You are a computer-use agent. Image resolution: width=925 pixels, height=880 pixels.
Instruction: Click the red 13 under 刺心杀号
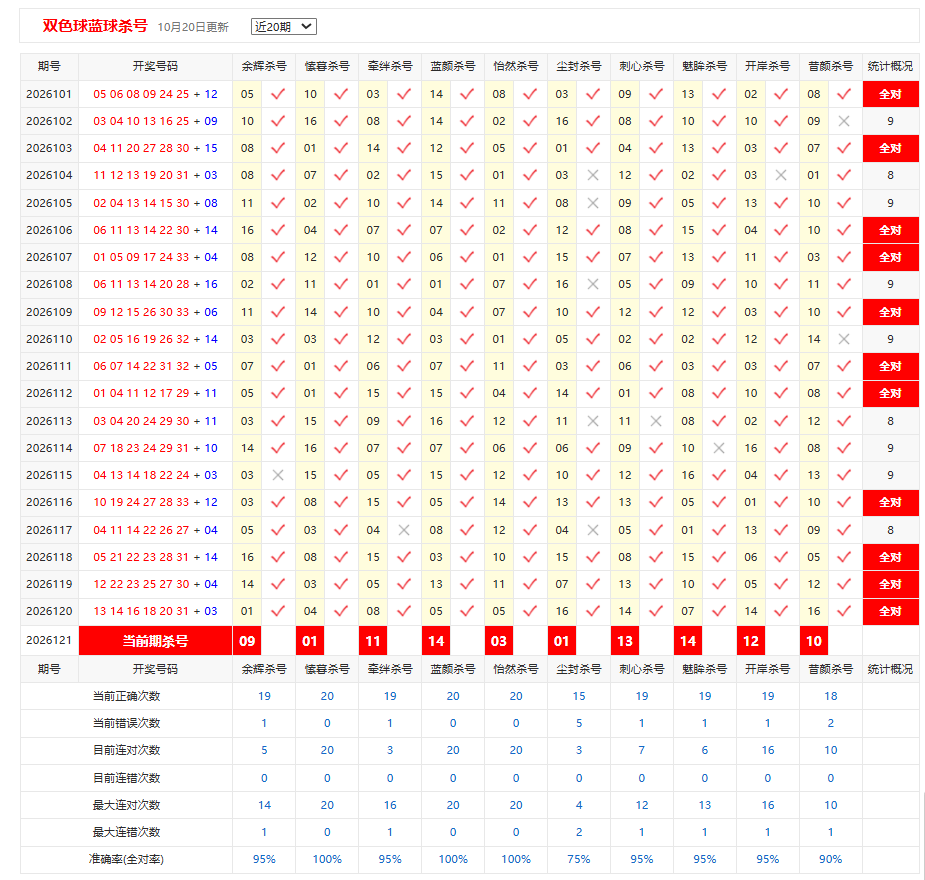coord(625,641)
